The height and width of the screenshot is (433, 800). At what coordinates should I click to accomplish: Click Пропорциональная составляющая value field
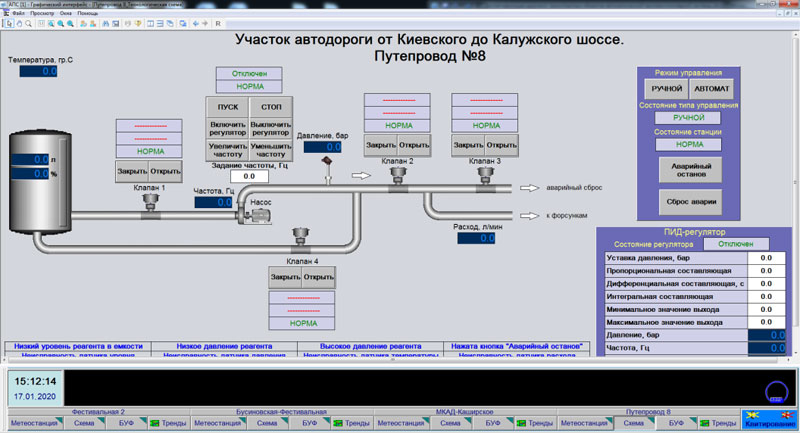click(766, 271)
